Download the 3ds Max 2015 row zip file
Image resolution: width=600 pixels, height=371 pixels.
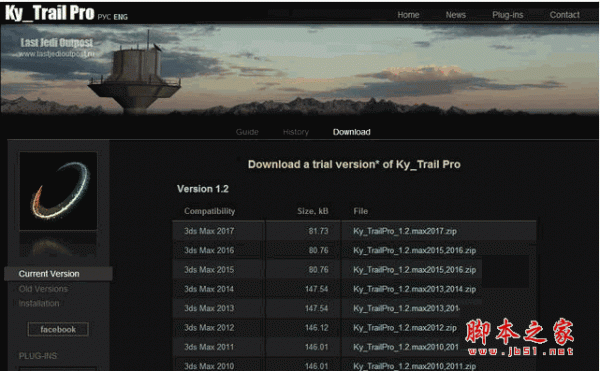pos(414,270)
